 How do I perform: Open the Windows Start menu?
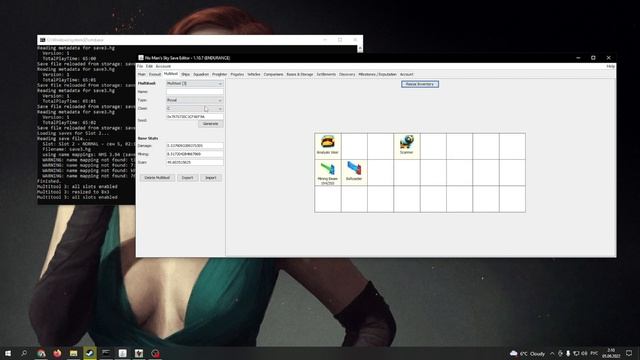[x=8, y=353]
